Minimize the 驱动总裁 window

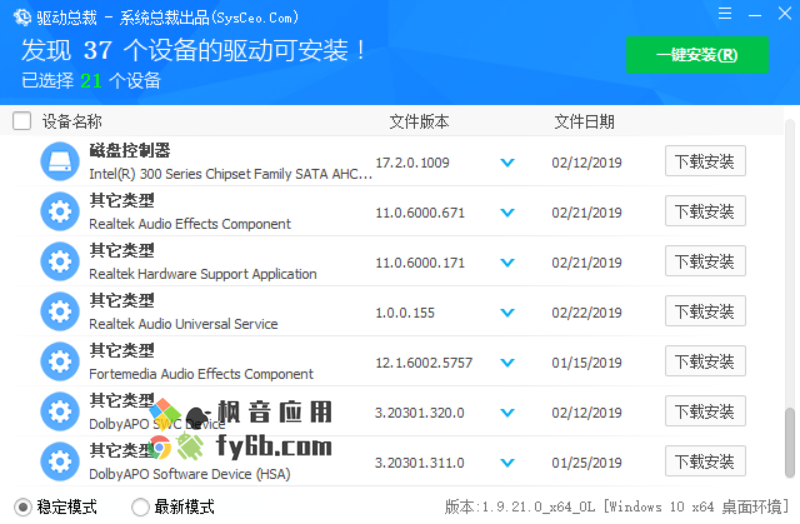coord(755,15)
